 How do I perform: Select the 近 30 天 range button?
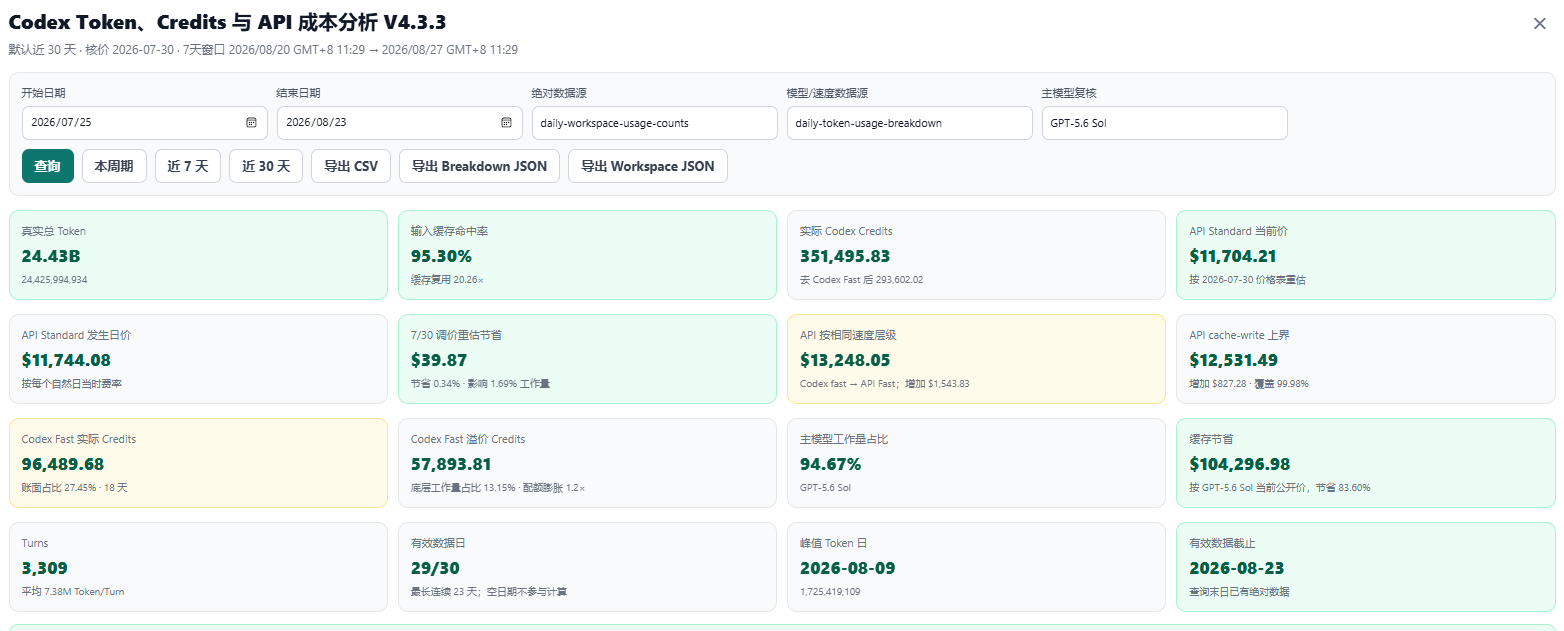pyautogui.click(x=266, y=166)
